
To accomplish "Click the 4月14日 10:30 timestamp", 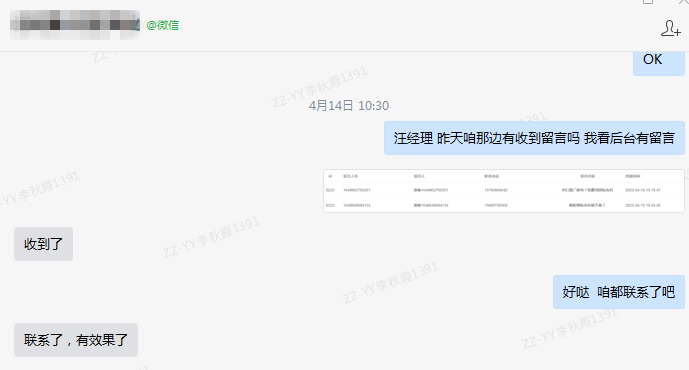I will click(348, 105).
